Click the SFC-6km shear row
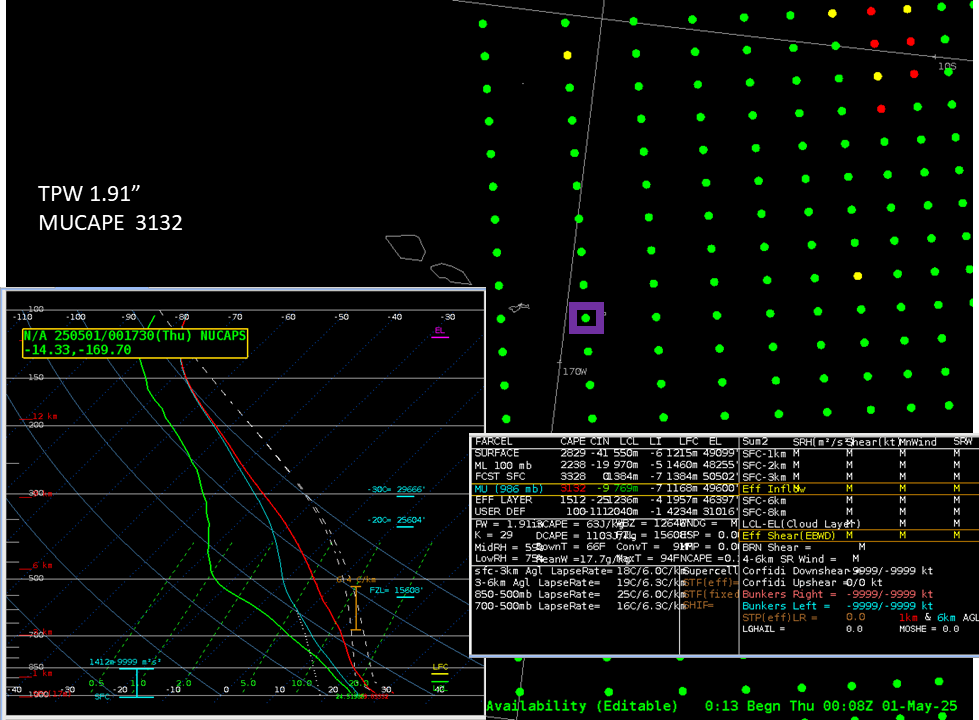 pyautogui.click(x=858, y=500)
